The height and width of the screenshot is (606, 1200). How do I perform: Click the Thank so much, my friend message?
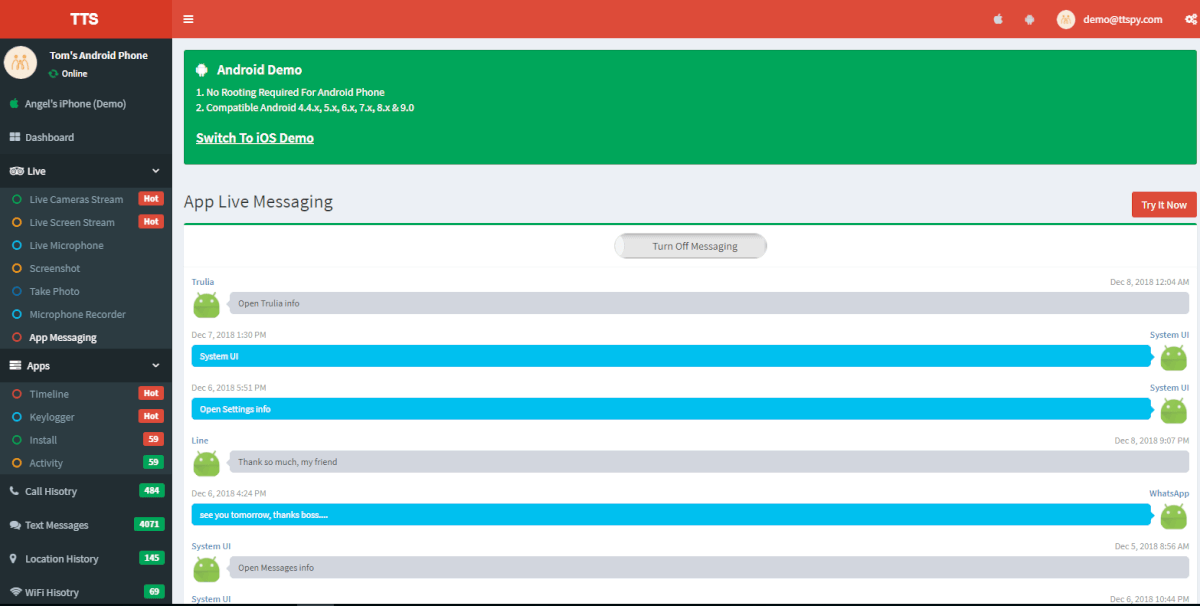coord(708,462)
